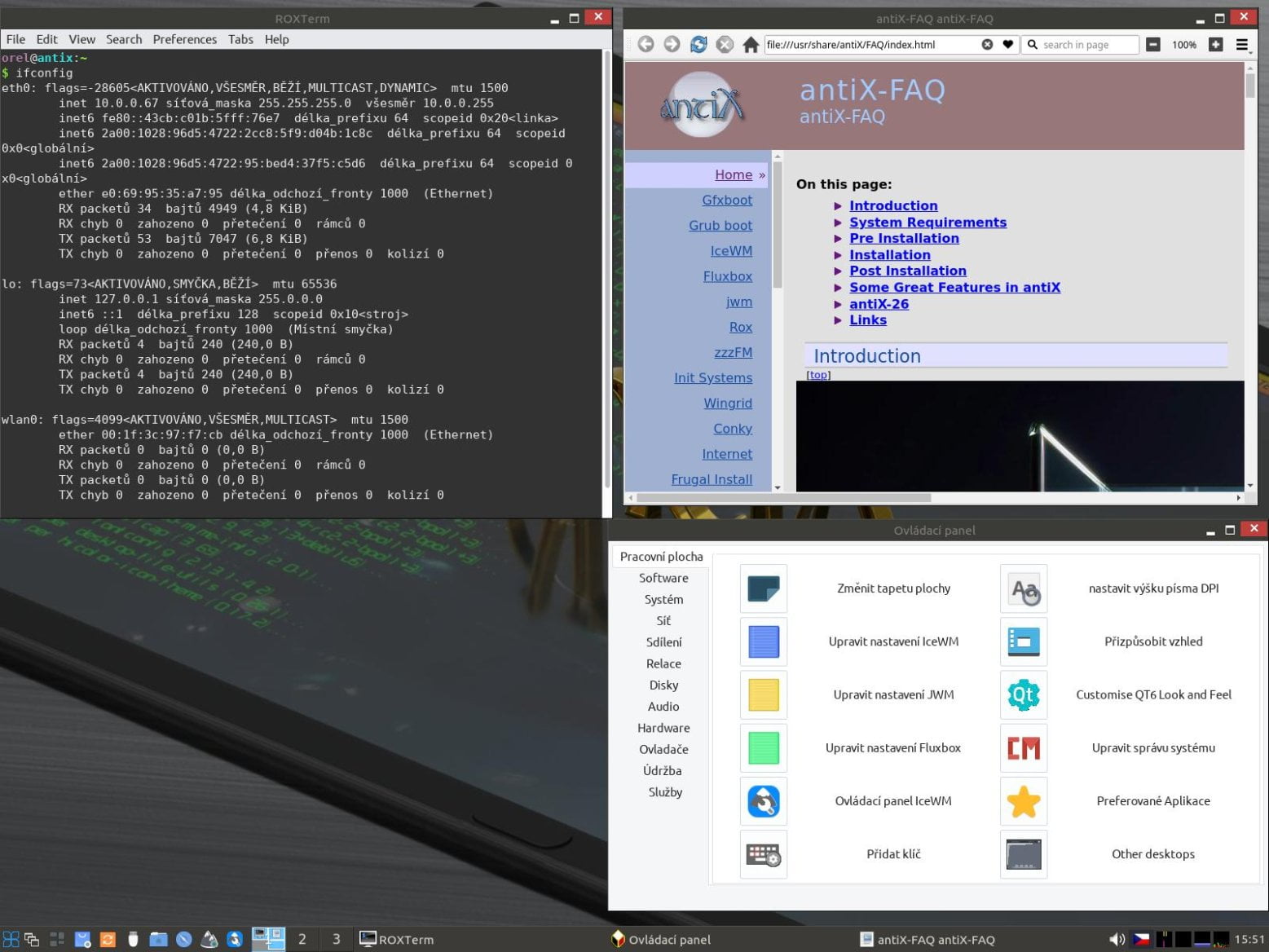1269x952 pixels.
Task: Switch to the Údržba tab
Action: coord(663,770)
